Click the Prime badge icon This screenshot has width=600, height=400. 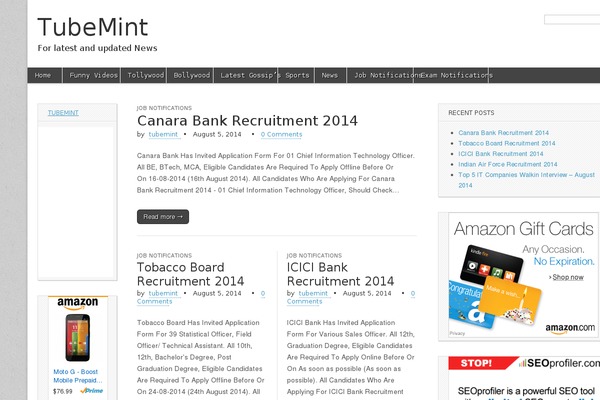(91, 391)
